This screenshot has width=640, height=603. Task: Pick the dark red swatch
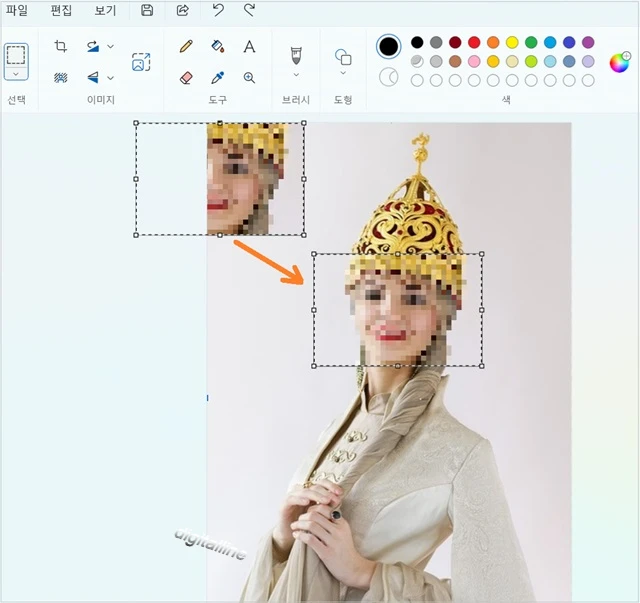pos(455,42)
